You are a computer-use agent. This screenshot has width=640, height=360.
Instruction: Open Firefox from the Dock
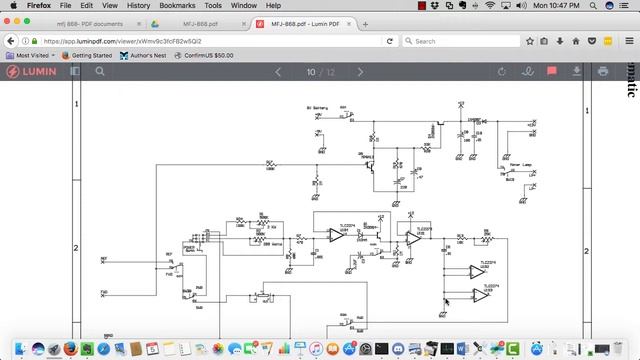tap(70, 349)
